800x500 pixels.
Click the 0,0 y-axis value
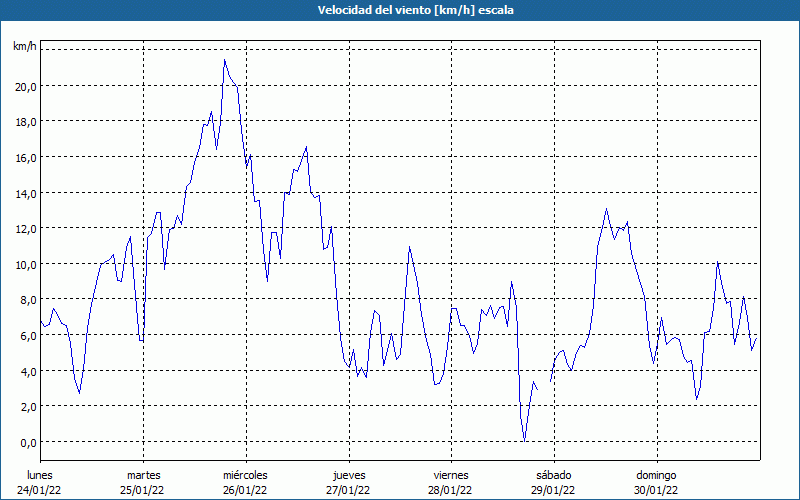pos(29,443)
